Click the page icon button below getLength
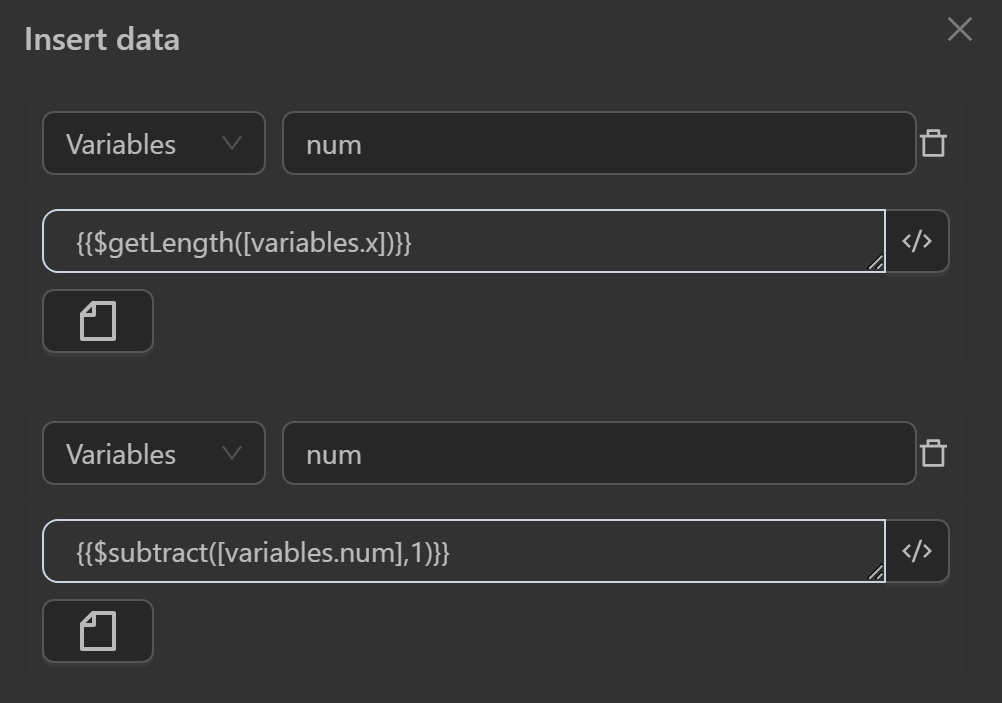This screenshot has height=703, width=1002. [x=98, y=321]
